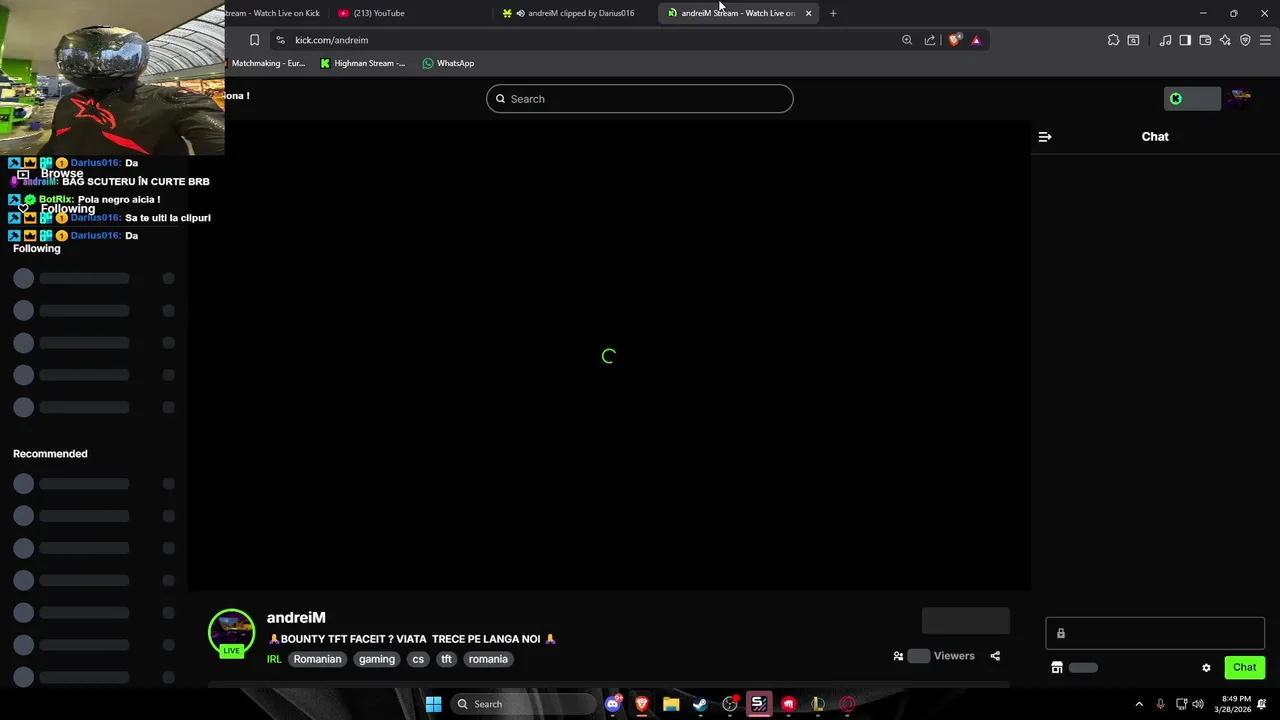Open the Brave Wallet icon

click(x=1205, y=40)
